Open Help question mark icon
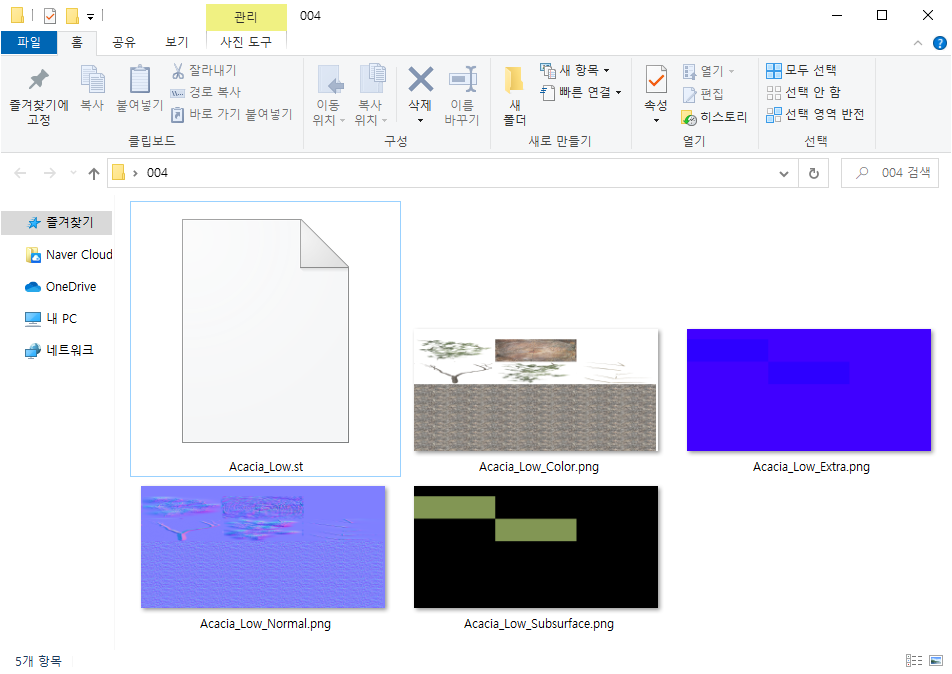 coord(939,43)
